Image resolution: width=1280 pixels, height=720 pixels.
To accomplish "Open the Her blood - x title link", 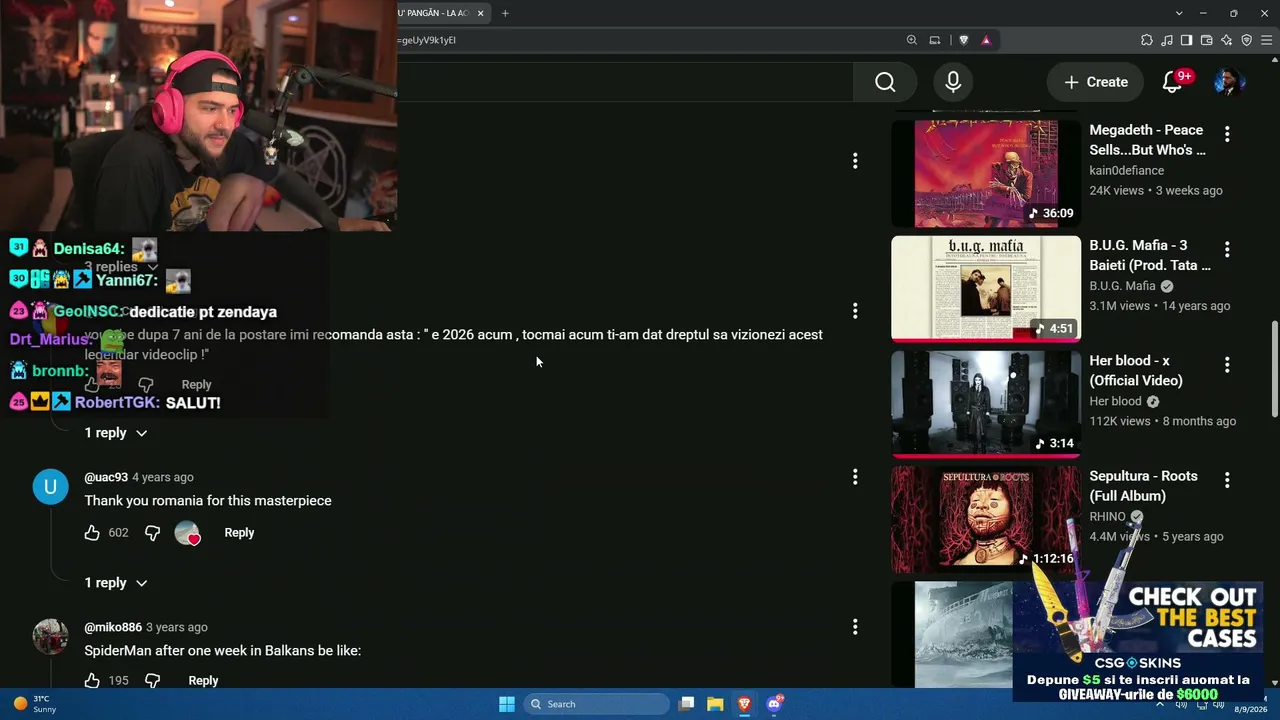I will [x=1136, y=370].
